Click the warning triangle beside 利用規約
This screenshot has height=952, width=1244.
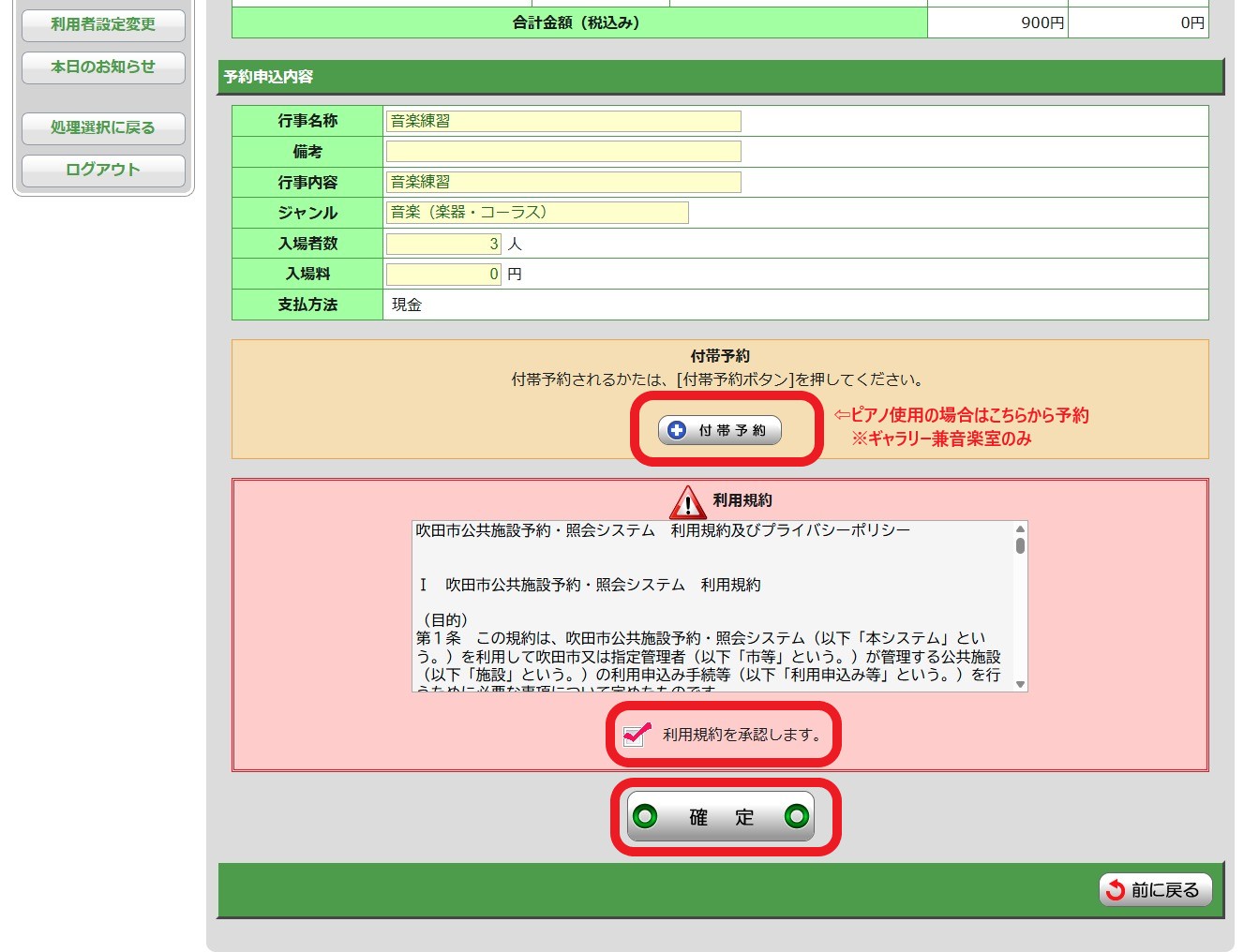tap(687, 502)
